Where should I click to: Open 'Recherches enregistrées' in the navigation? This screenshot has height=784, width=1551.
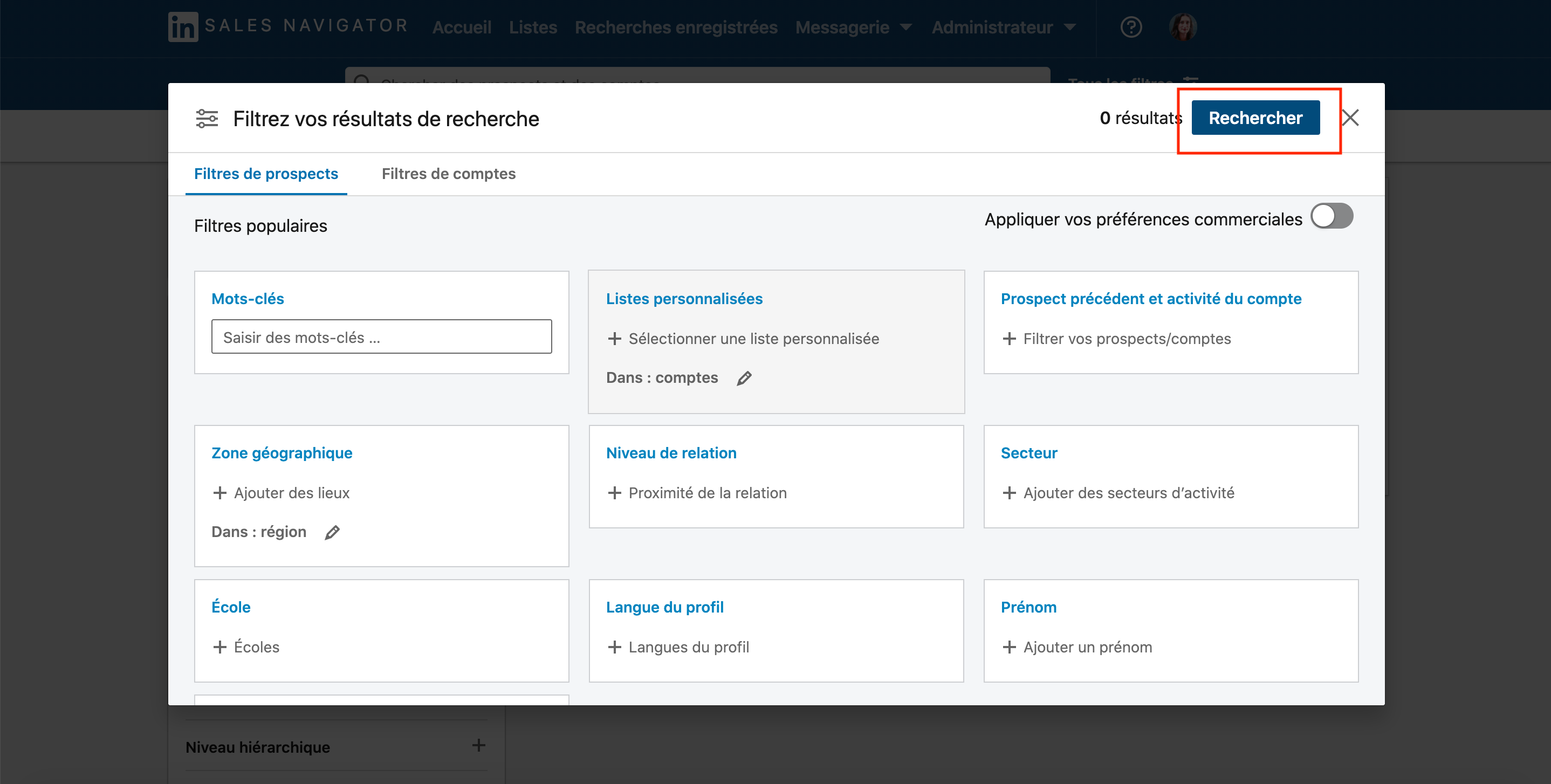[x=676, y=27]
